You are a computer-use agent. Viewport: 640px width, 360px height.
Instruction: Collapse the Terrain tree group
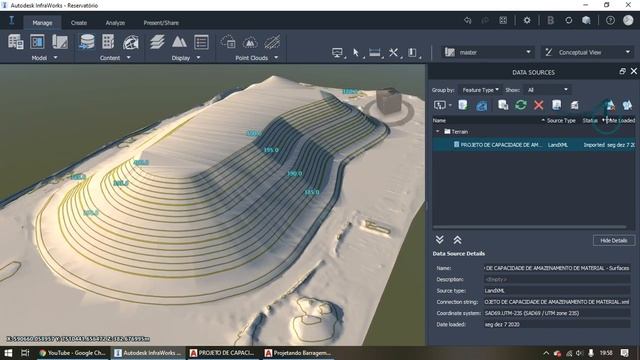(438, 131)
